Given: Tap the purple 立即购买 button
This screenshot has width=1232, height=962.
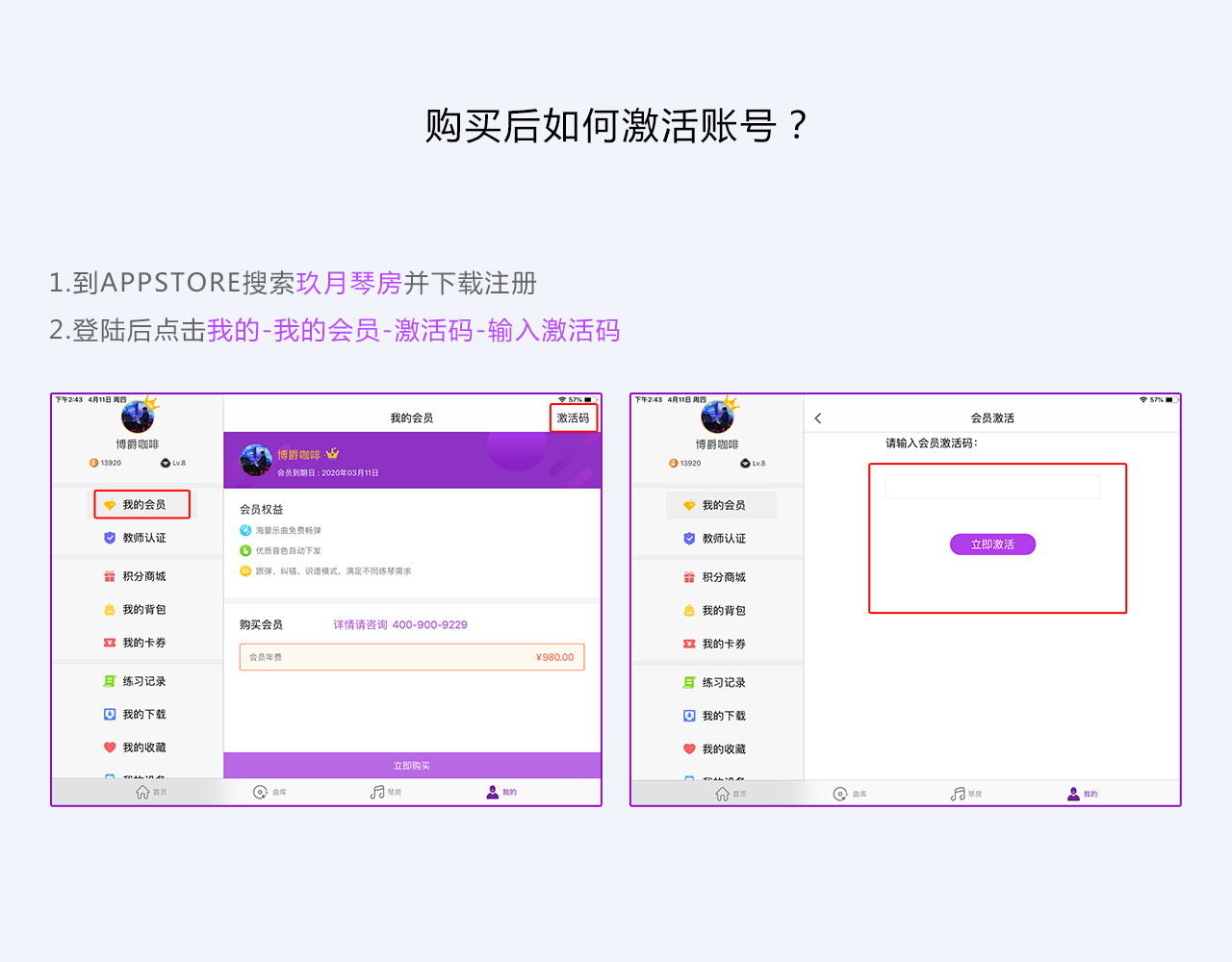Looking at the screenshot, I should pos(412,766).
